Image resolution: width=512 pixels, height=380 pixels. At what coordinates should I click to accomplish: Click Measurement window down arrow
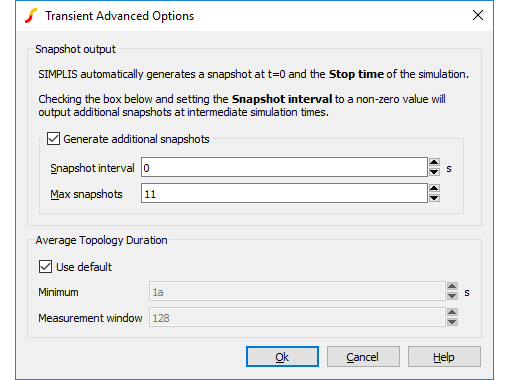pyautogui.click(x=452, y=322)
